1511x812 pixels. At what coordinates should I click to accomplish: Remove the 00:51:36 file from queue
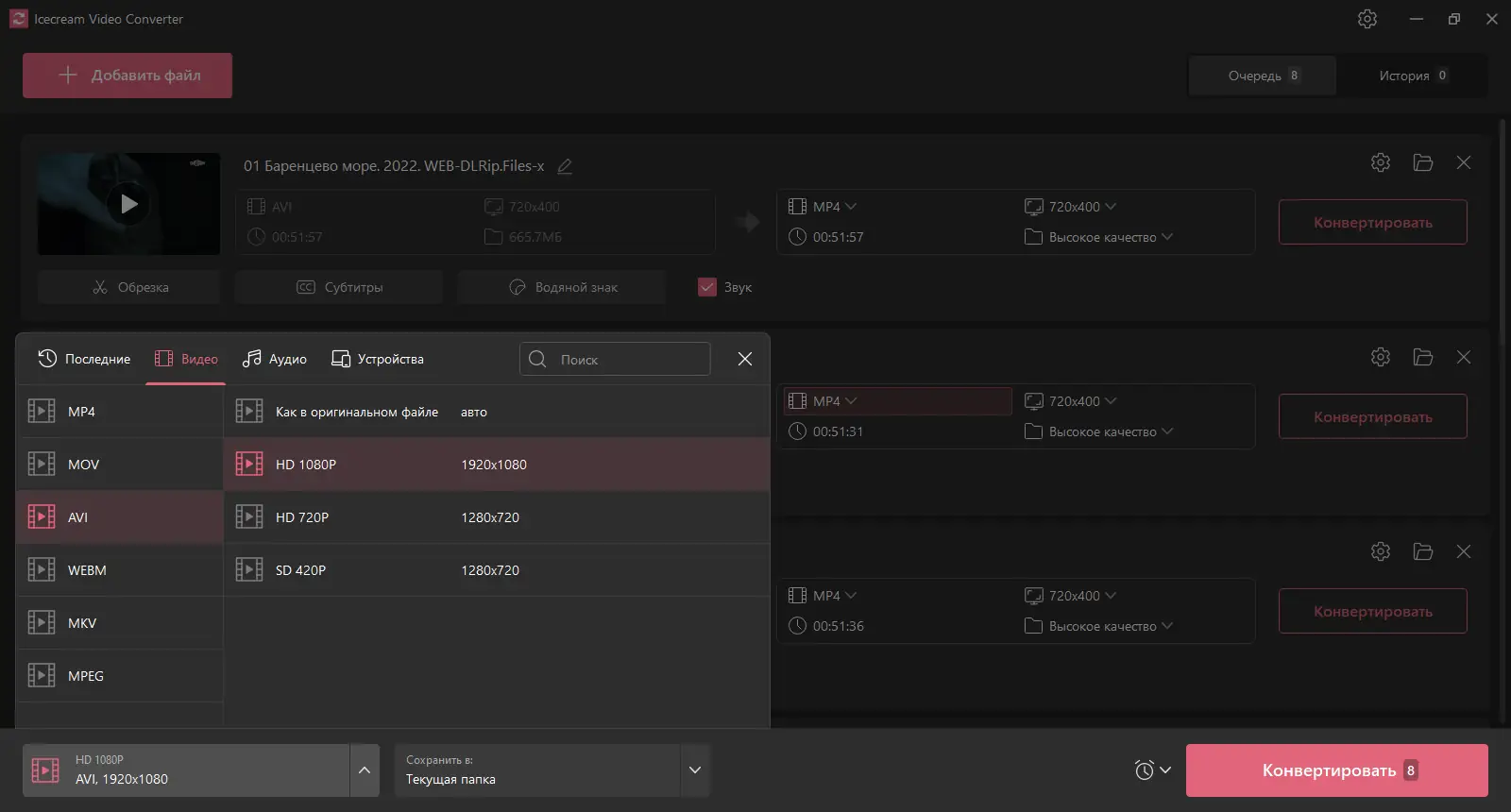coord(1464,551)
